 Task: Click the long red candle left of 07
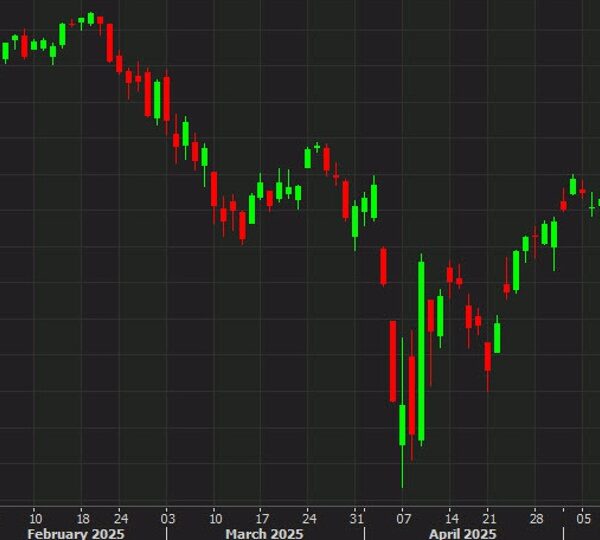point(393,360)
